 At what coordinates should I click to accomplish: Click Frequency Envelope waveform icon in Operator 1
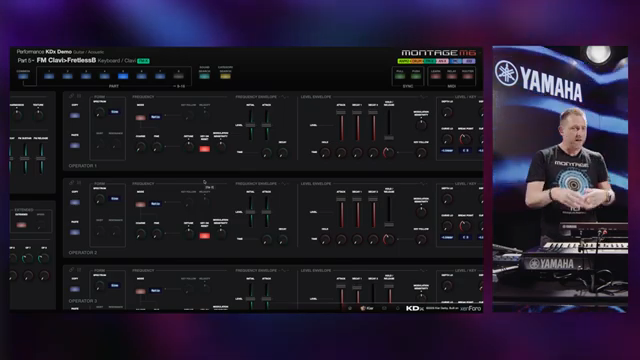284,97
